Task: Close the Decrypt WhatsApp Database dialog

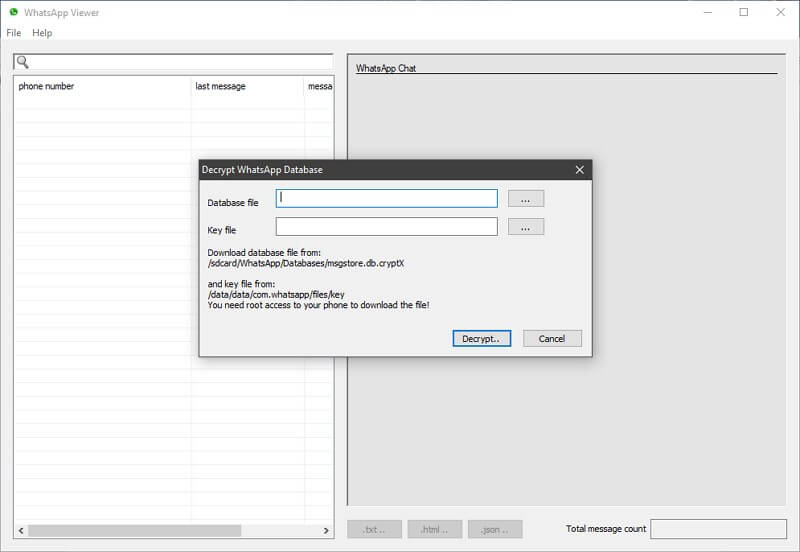Action: tap(579, 170)
